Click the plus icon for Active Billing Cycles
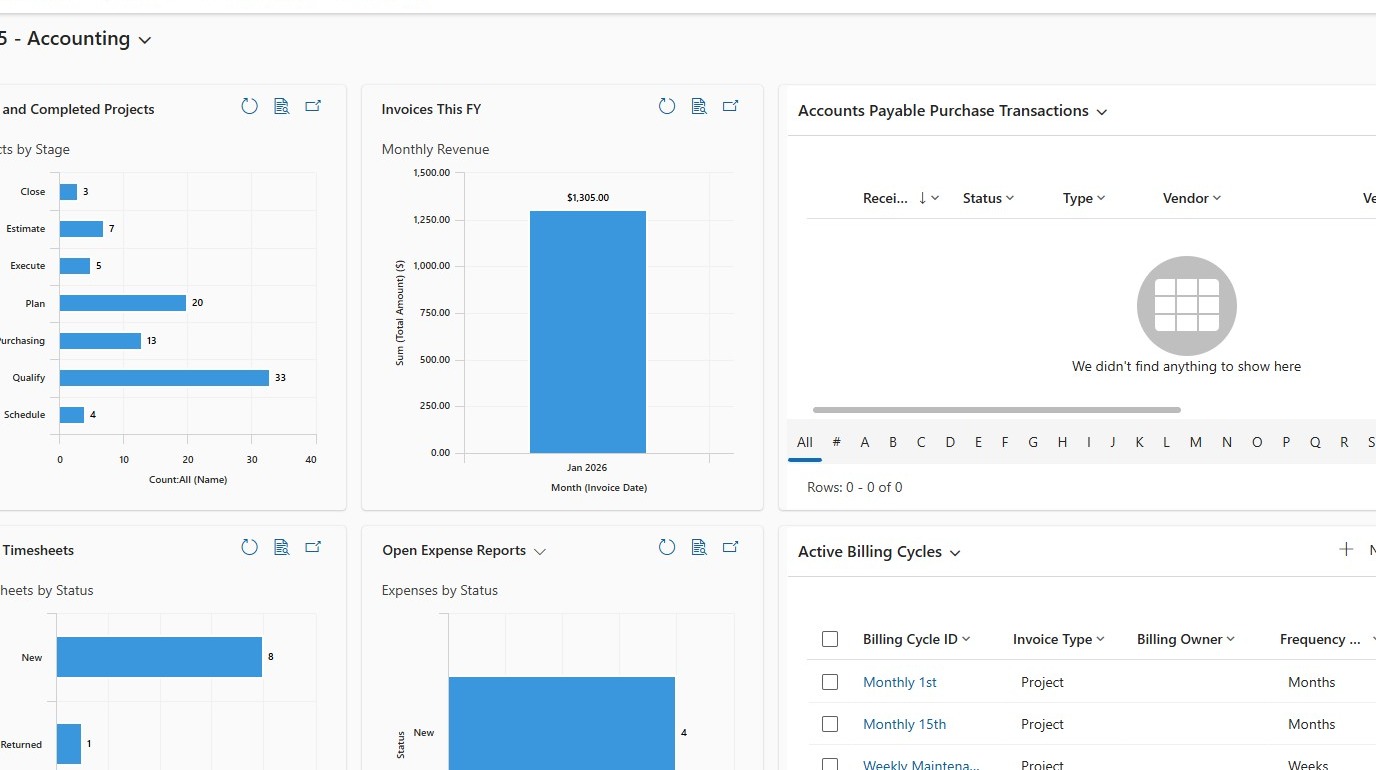1376x770 pixels. 1346,549
